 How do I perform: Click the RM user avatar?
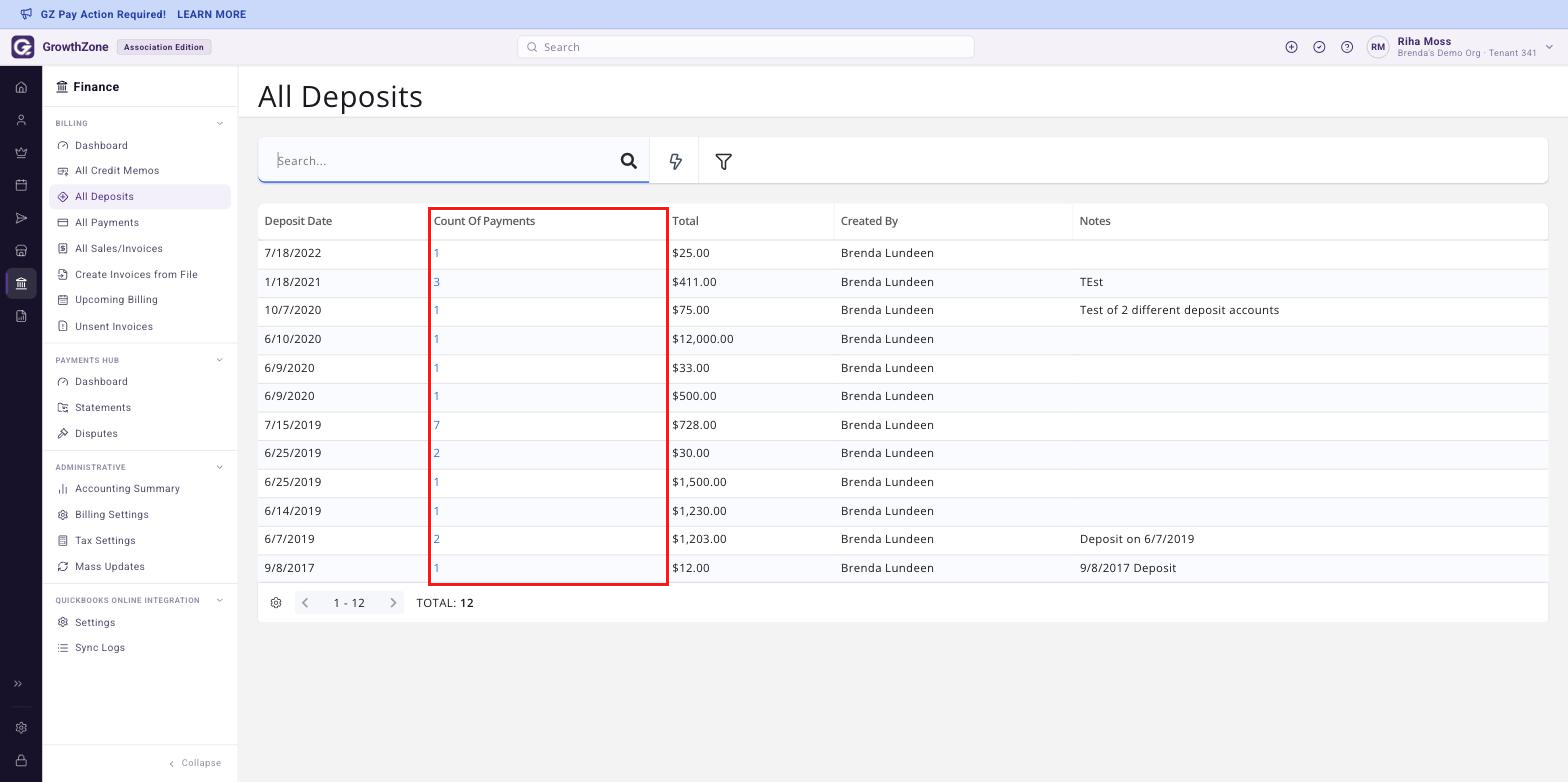(1378, 47)
